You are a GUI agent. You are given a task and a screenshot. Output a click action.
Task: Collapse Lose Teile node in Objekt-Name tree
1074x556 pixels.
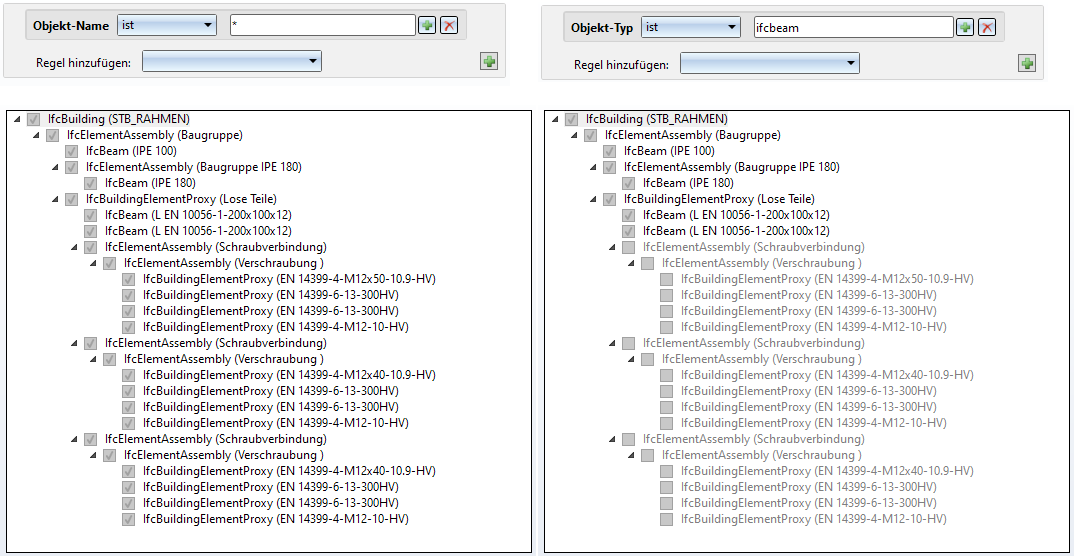(55, 200)
